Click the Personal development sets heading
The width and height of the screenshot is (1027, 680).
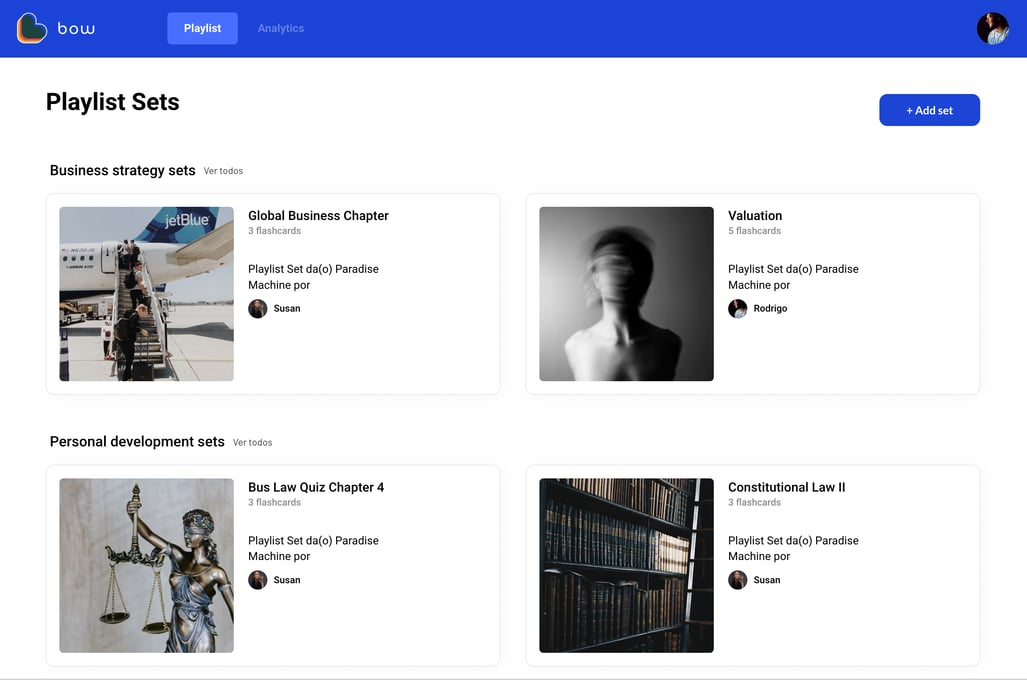coord(137,442)
